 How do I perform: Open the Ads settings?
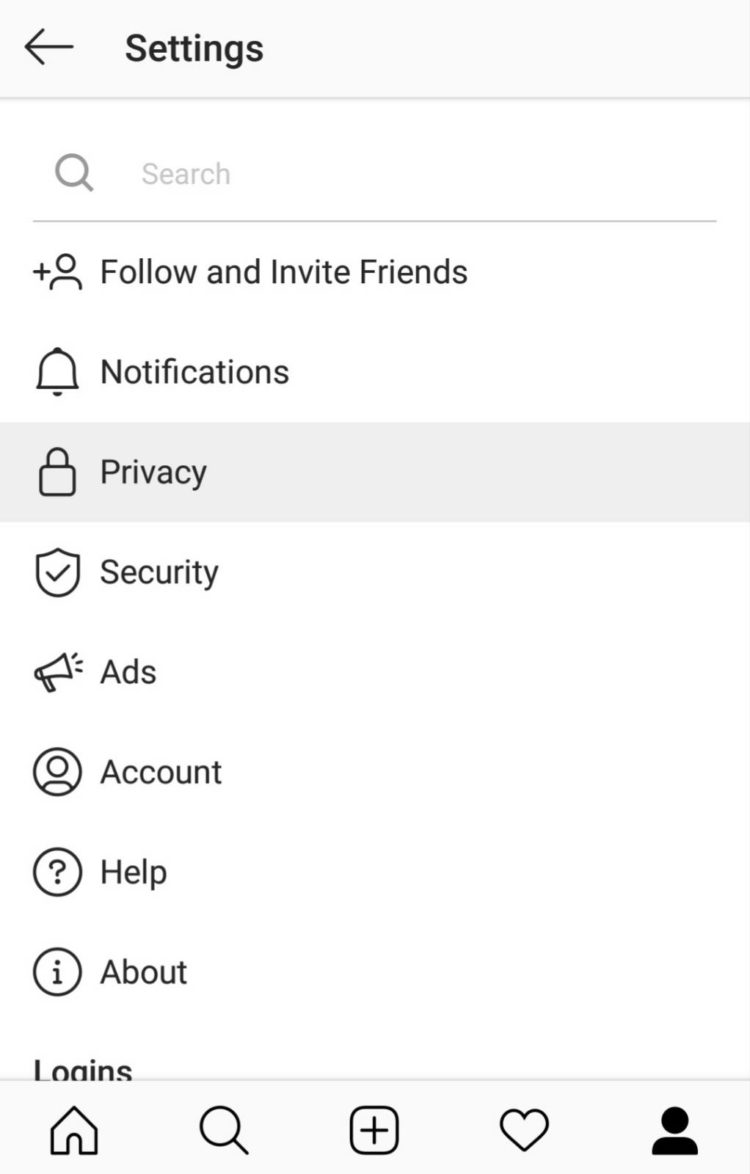(128, 672)
